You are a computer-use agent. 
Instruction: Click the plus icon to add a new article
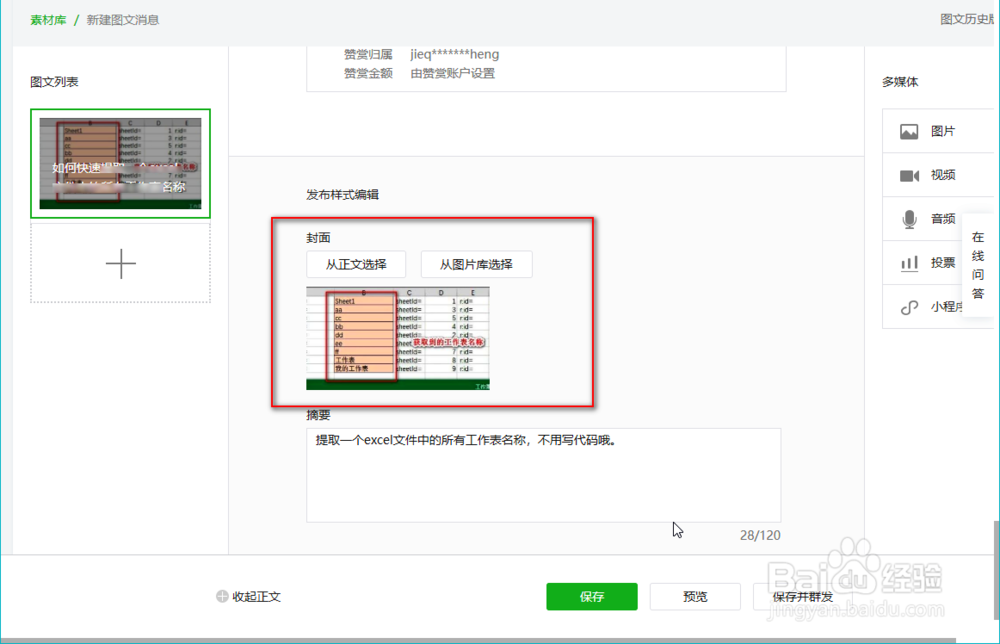tap(120, 263)
